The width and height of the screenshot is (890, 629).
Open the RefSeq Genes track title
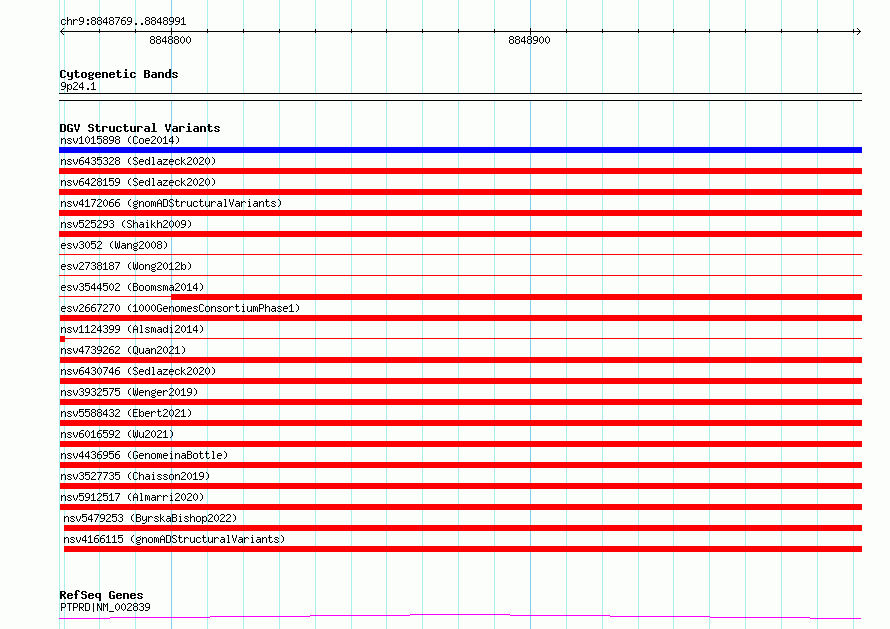101,595
